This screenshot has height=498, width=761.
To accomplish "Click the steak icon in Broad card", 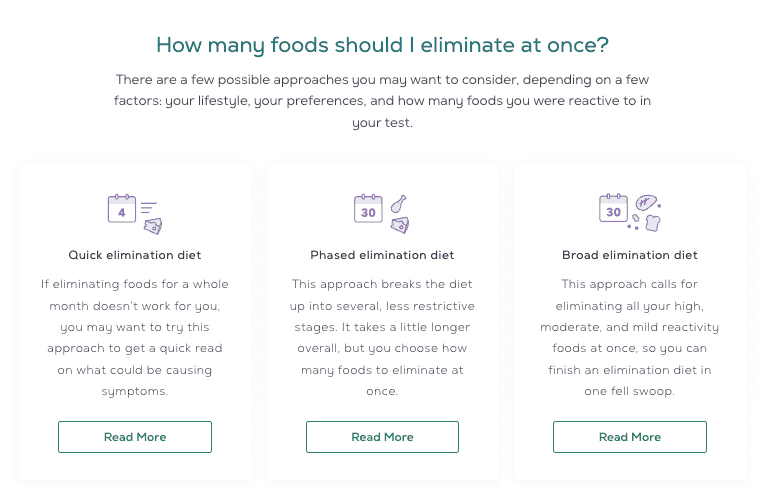I will (646, 202).
